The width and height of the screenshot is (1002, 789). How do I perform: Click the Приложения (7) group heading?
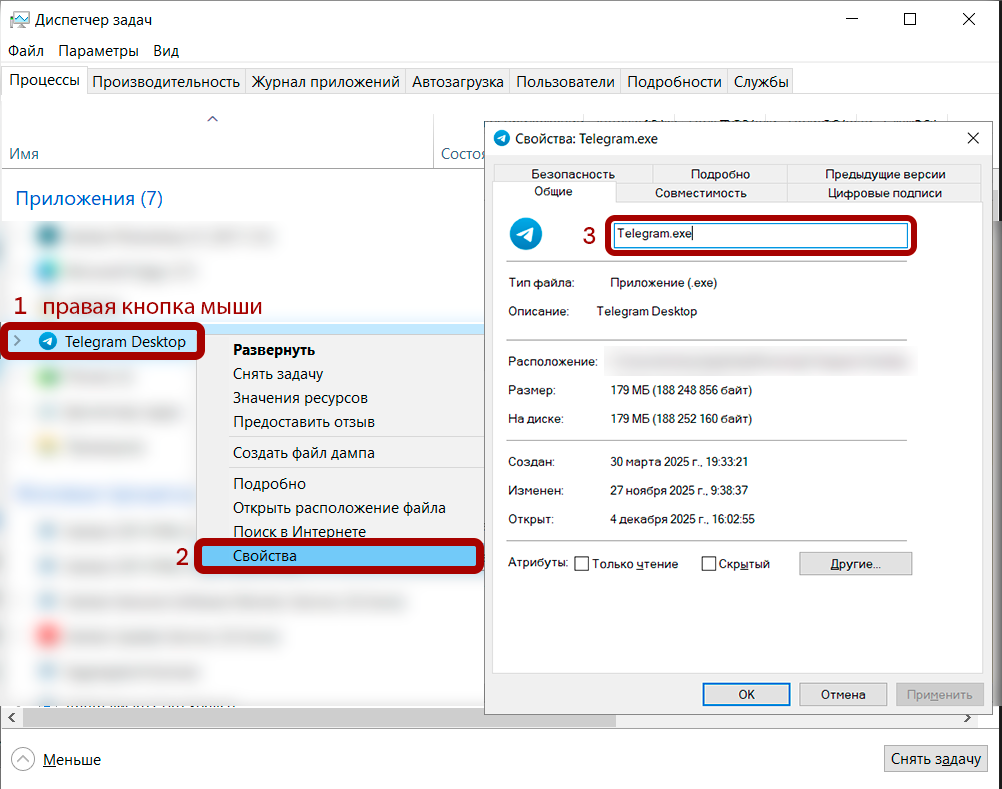click(89, 198)
